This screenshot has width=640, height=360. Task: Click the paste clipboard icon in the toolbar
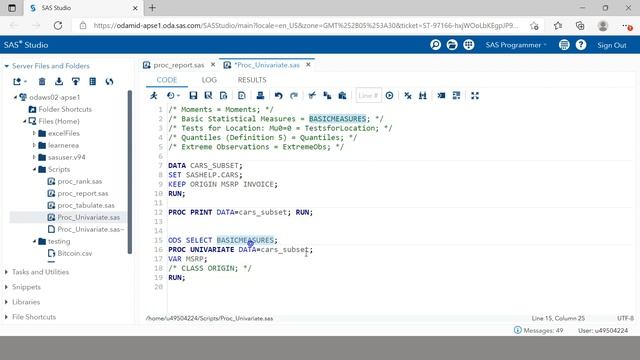click(x=342, y=96)
